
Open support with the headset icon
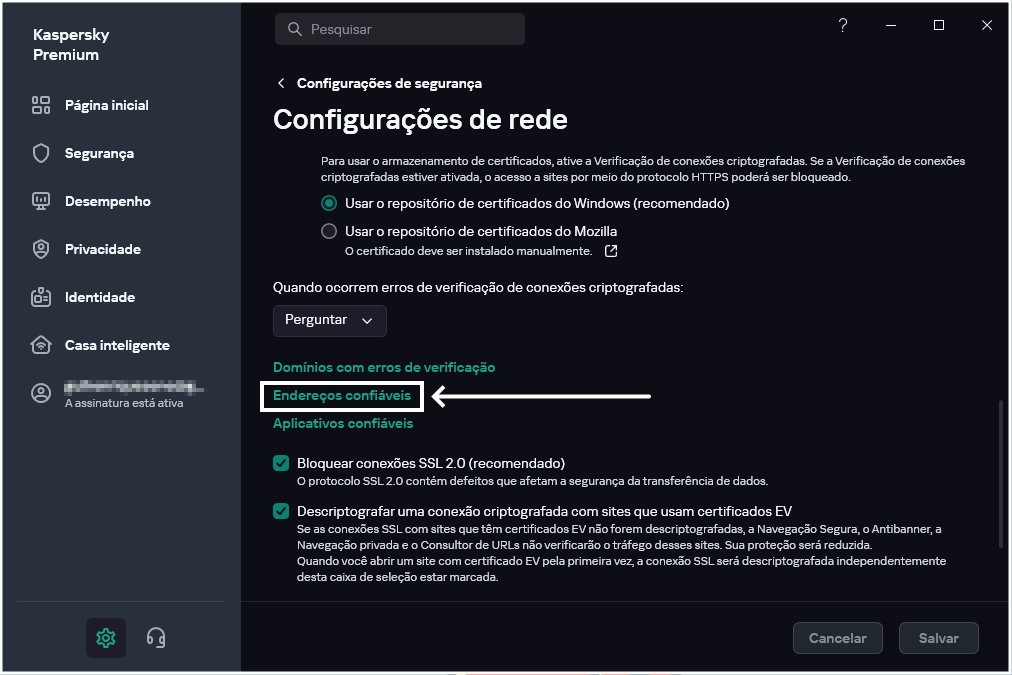tap(155, 637)
